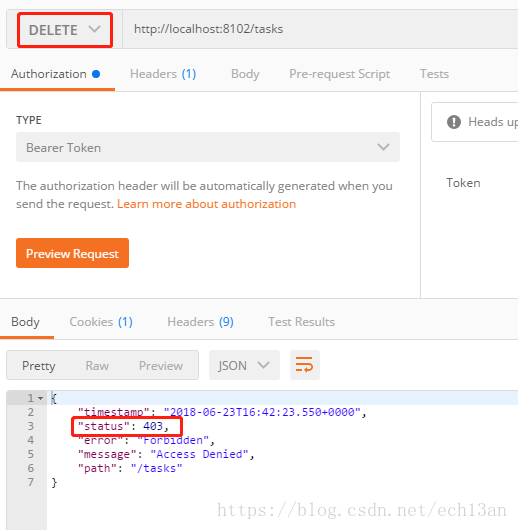Click the "timestamp" key text
518x530 pixels.
[113, 412]
